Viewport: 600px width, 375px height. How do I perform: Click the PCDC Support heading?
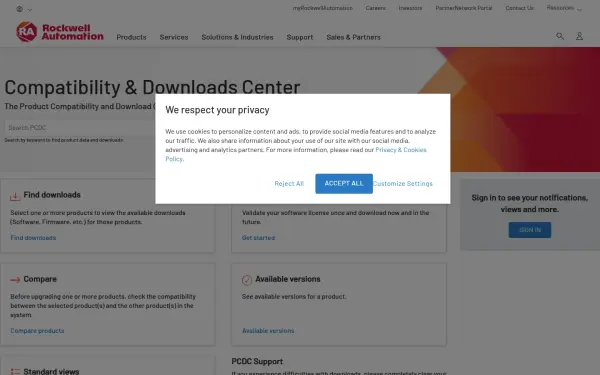[x=257, y=361]
